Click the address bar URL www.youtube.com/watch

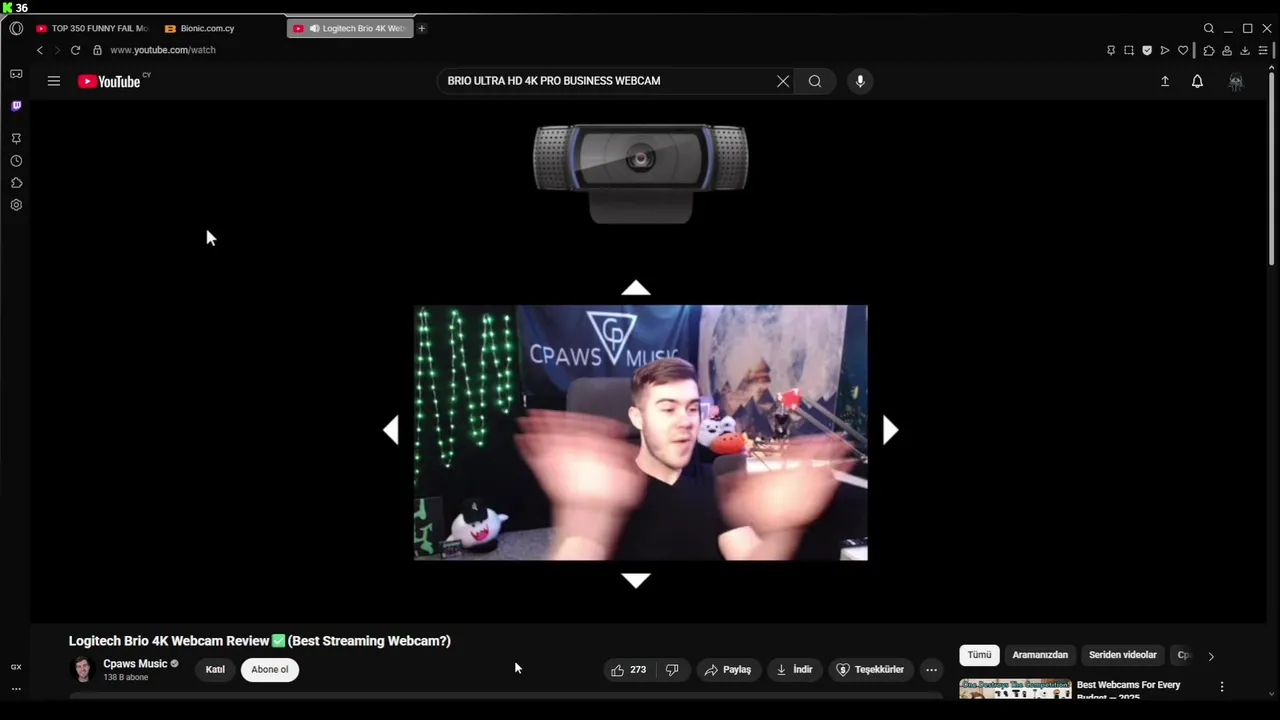click(x=163, y=50)
